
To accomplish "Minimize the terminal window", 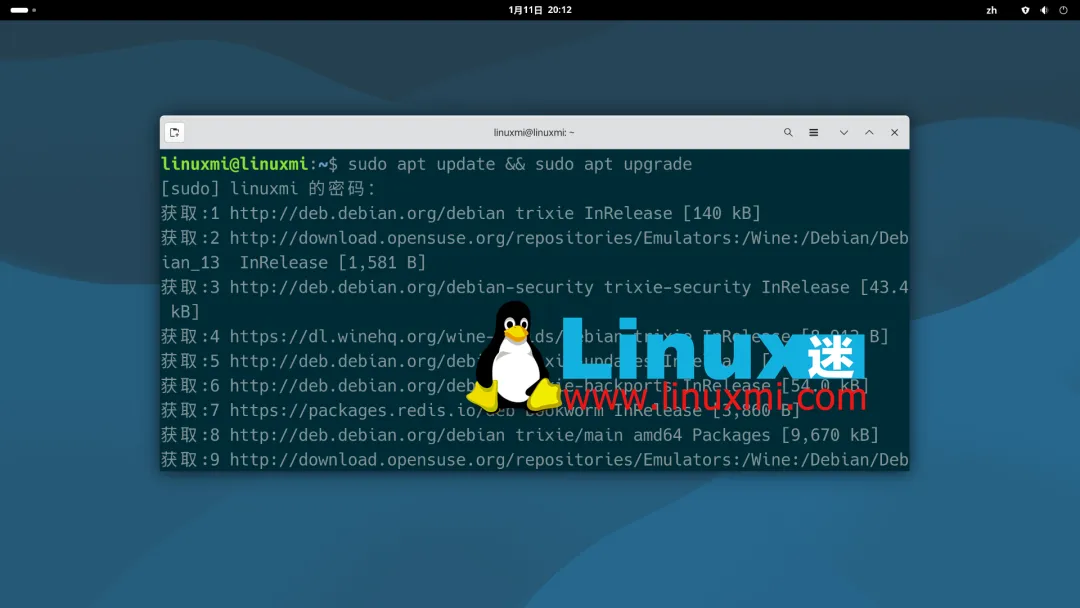I will [x=844, y=132].
